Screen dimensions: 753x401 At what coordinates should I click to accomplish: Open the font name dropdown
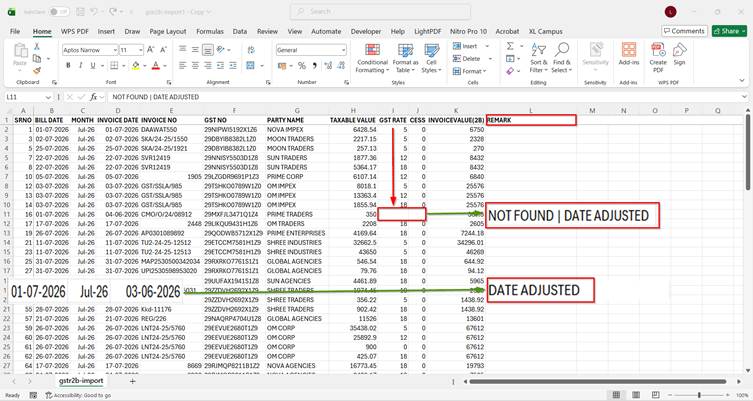tap(115, 50)
